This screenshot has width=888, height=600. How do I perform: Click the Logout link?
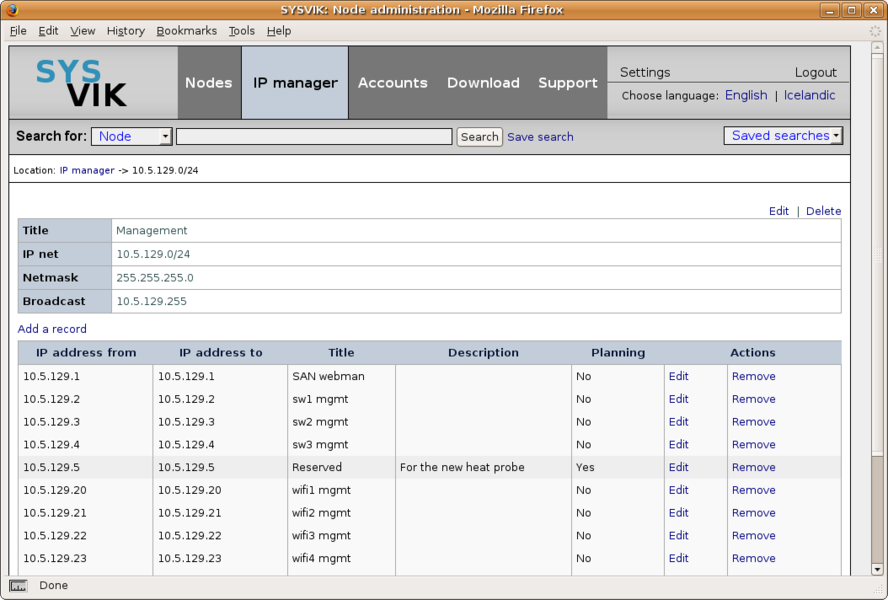[x=816, y=72]
